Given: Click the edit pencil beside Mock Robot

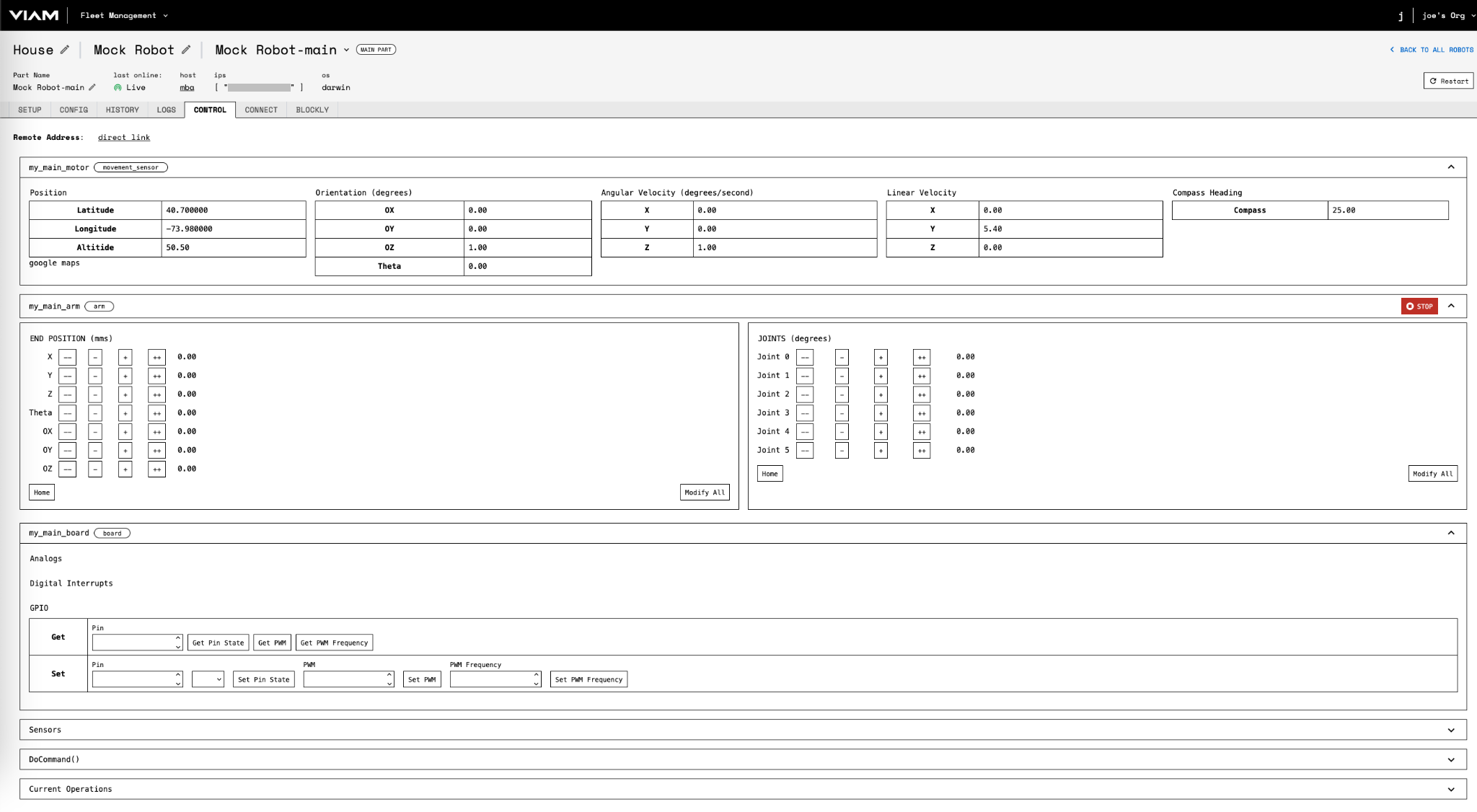Looking at the screenshot, I should point(187,49).
